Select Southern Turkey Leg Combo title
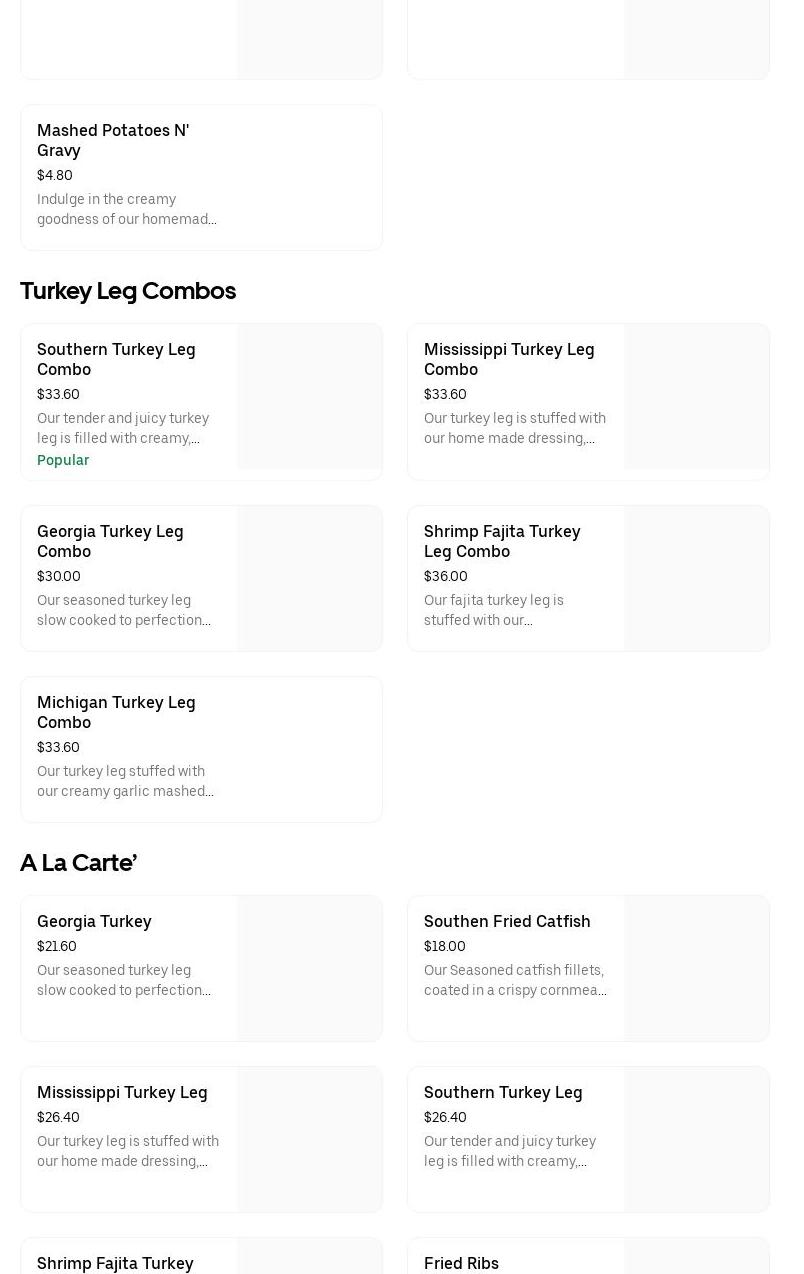 tap(116, 359)
